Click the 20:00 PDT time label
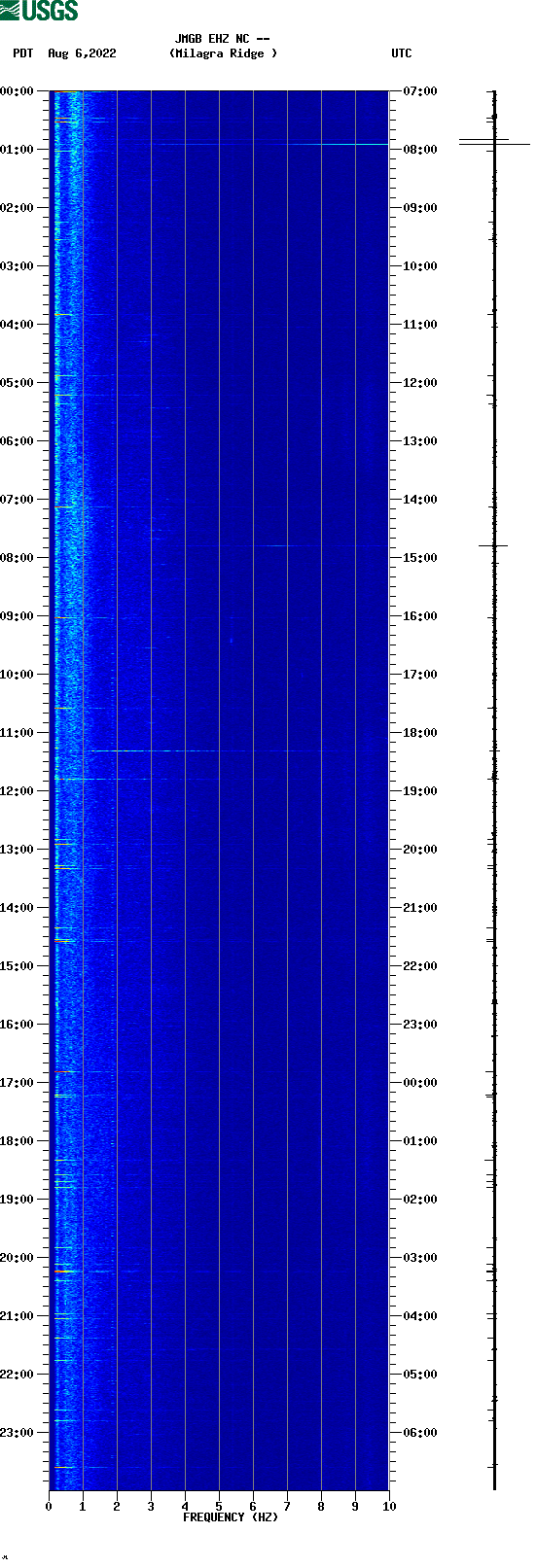The image size is (537, 1568). tap(18, 1258)
